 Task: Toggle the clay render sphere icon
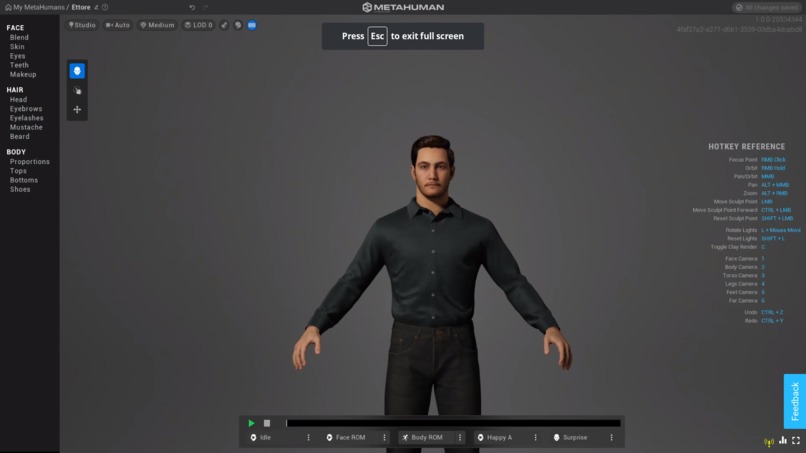(238, 25)
